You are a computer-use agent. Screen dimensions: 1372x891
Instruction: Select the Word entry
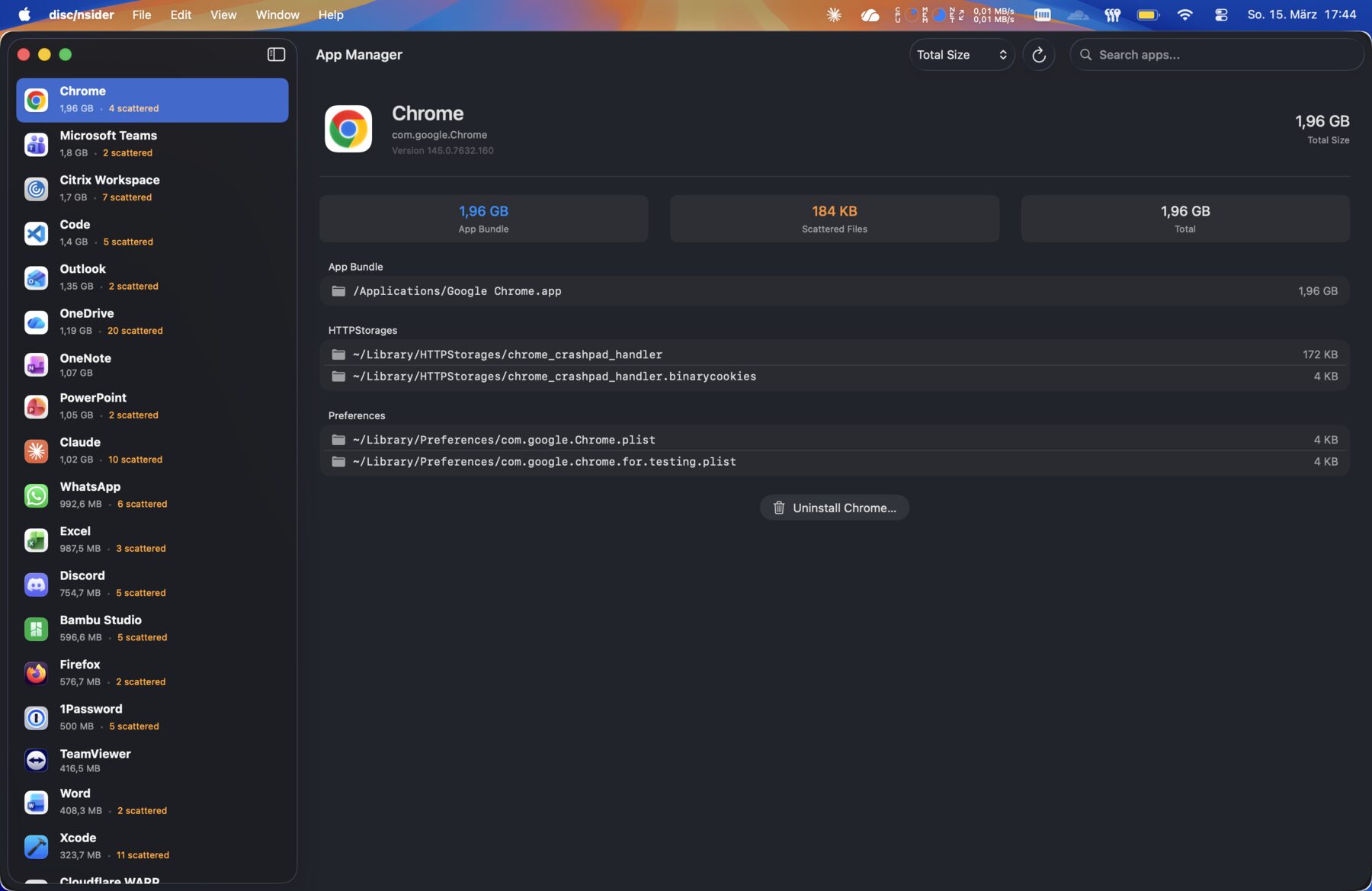tap(152, 802)
